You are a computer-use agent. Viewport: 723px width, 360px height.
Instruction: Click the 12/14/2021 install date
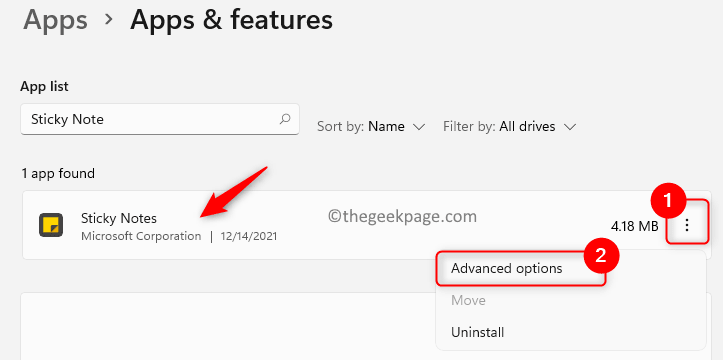coord(249,236)
